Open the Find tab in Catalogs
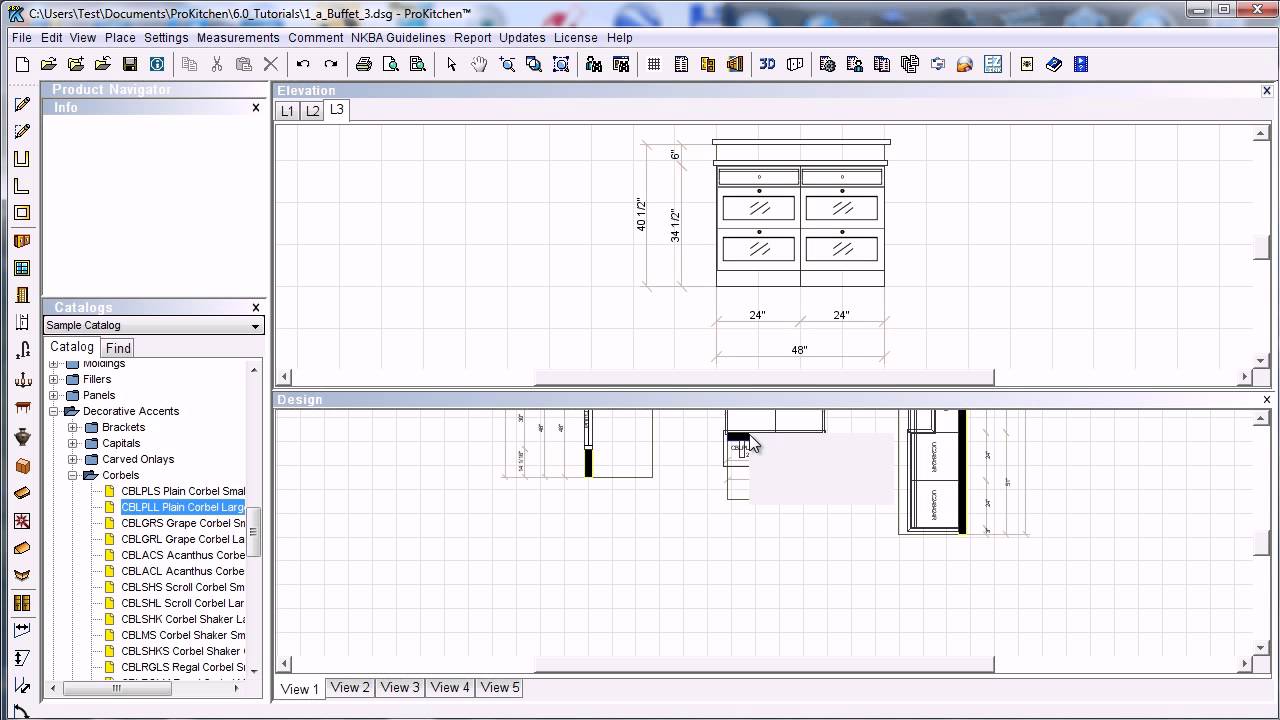Image resolution: width=1280 pixels, height=720 pixels. click(x=118, y=348)
